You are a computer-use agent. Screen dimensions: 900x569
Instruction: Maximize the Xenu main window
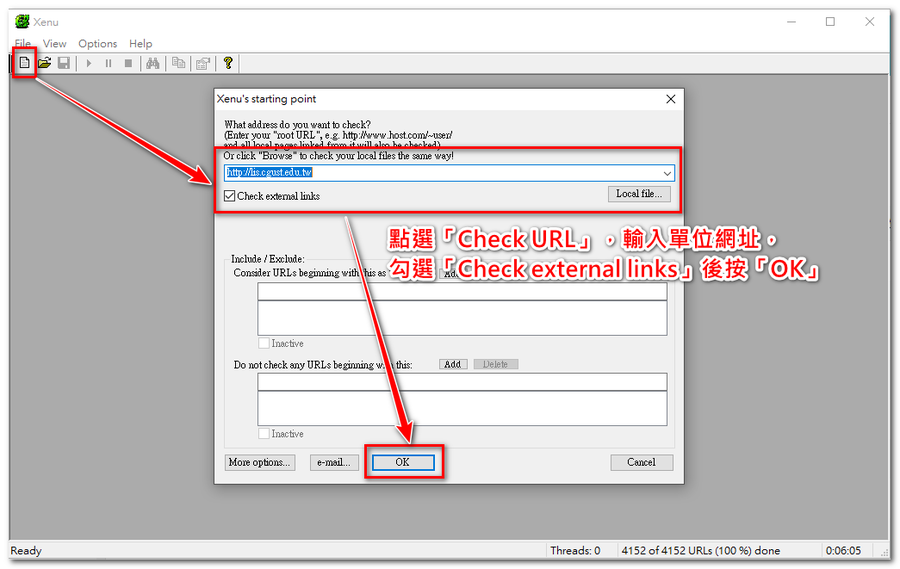coord(830,22)
